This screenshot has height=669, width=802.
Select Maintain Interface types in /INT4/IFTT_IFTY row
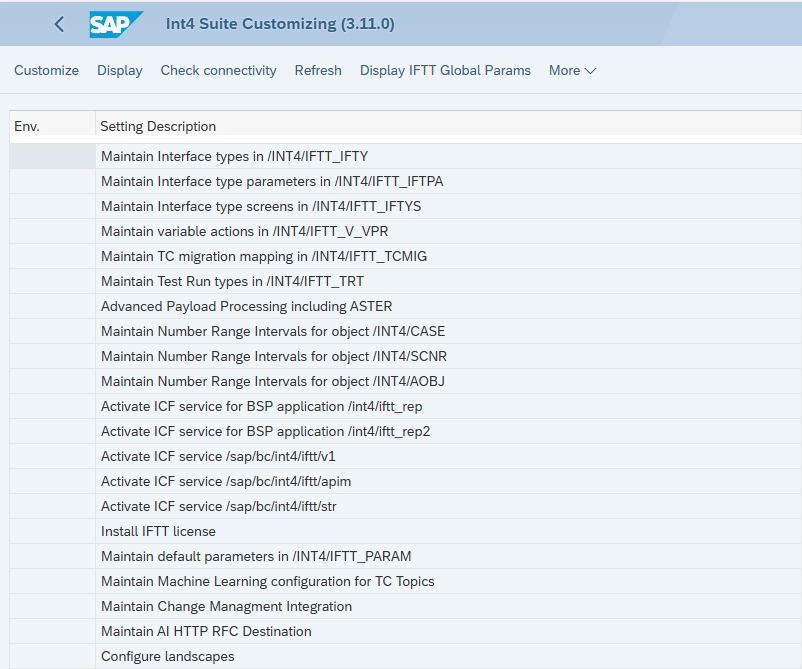(234, 156)
